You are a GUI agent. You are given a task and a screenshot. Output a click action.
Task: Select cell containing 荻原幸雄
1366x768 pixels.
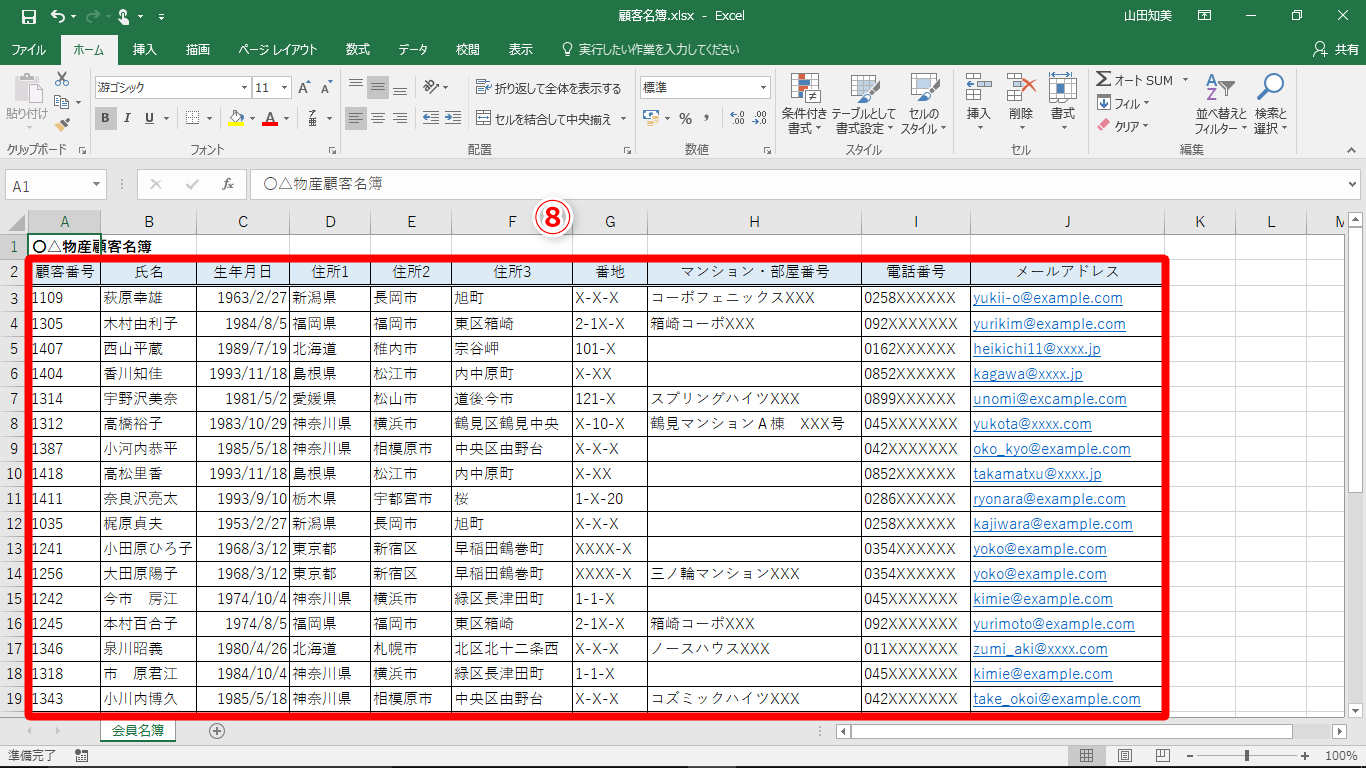click(148, 298)
